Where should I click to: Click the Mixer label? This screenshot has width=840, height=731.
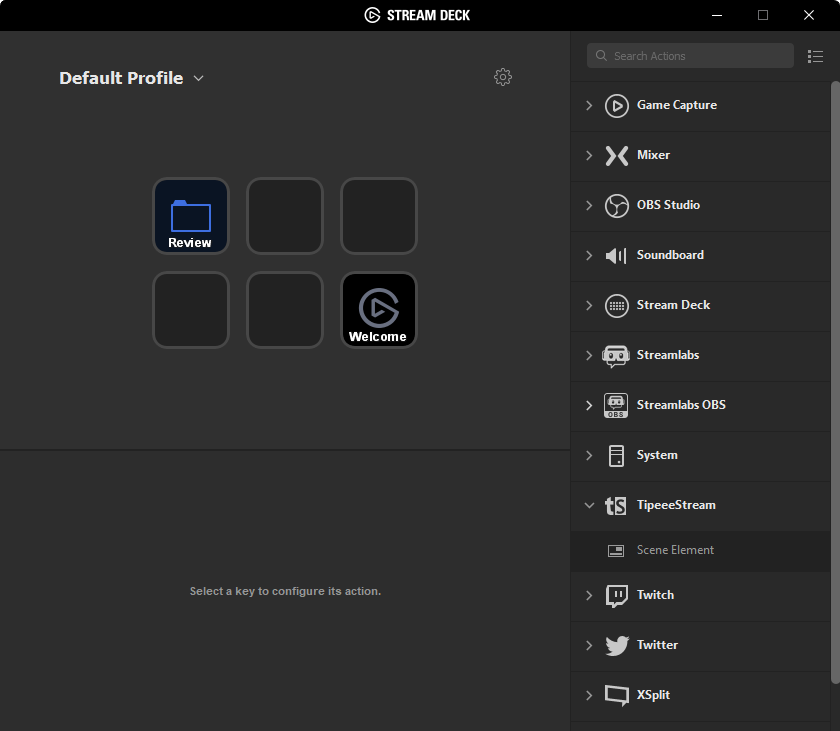653,155
